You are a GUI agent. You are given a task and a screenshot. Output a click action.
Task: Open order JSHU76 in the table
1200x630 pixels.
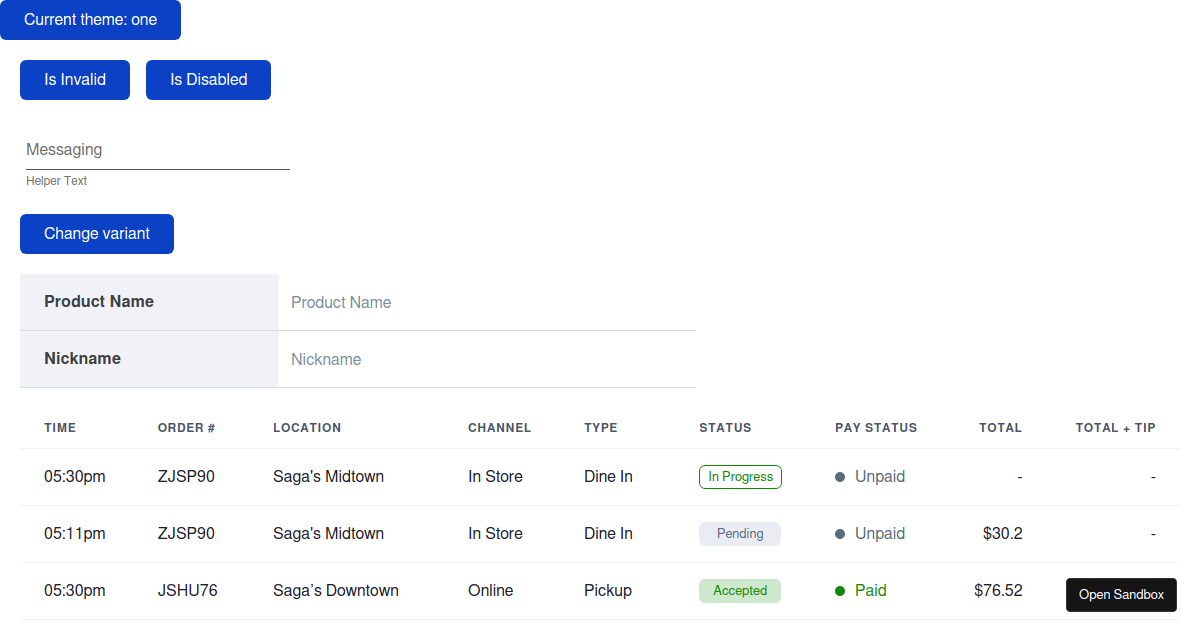pyautogui.click(x=188, y=591)
